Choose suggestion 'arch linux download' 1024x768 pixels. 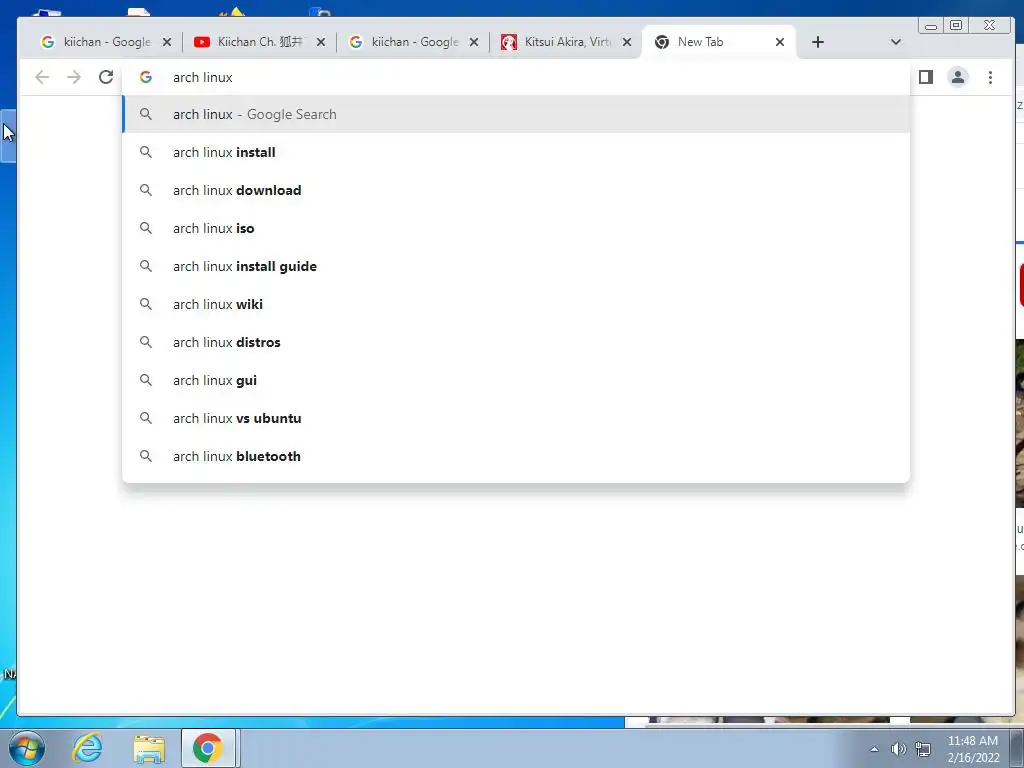coord(516,190)
